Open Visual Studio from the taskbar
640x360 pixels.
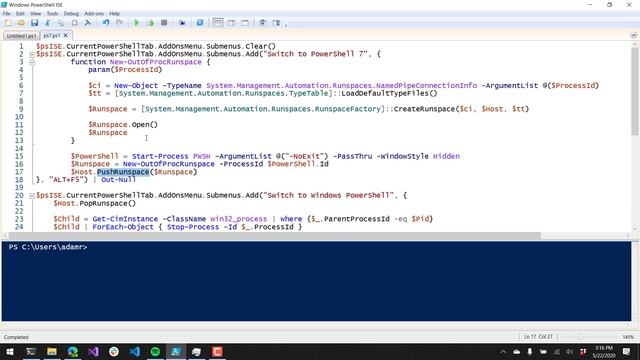tap(93, 351)
